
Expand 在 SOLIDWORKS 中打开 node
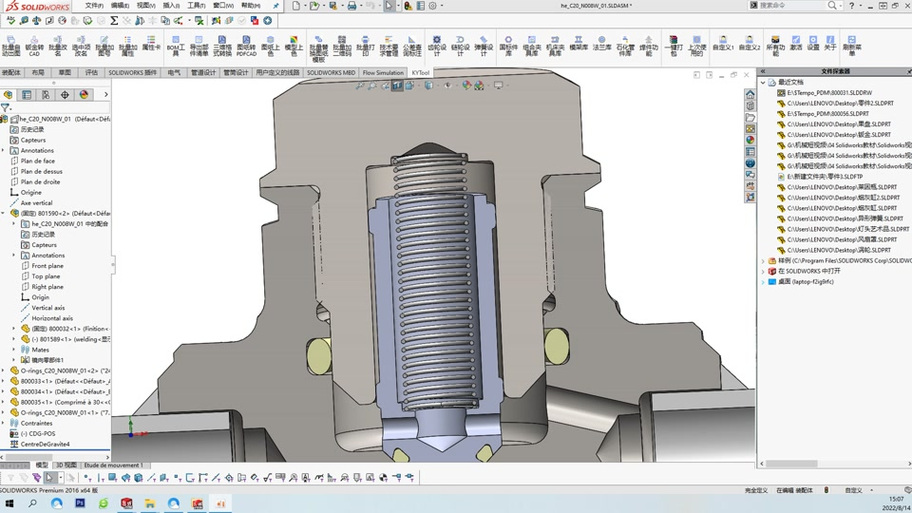(x=763, y=271)
